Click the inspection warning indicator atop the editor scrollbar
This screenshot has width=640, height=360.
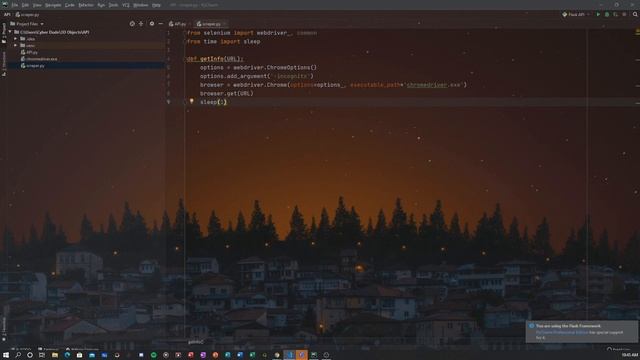pos(637,32)
